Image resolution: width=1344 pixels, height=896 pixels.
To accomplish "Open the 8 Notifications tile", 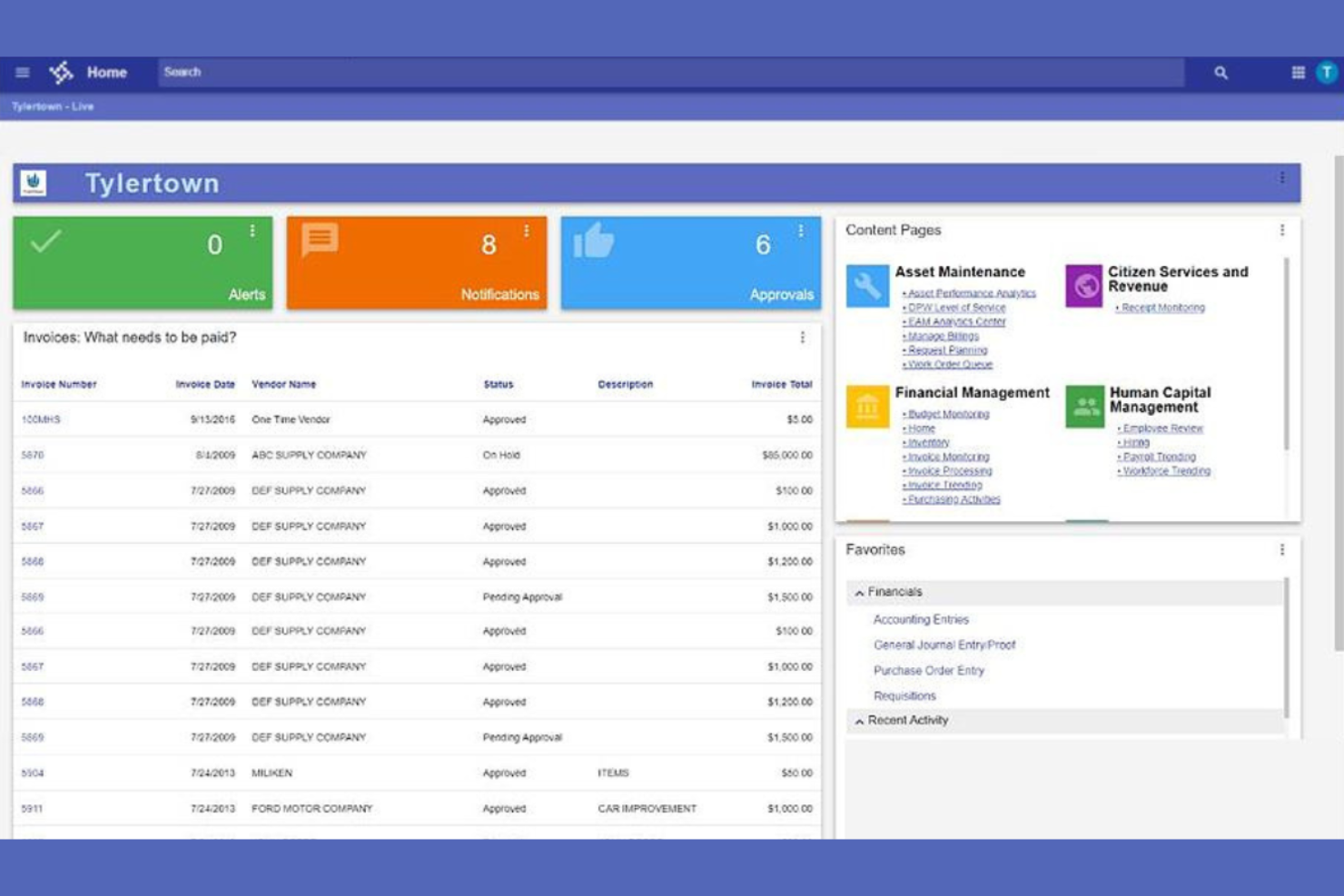I will [417, 263].
